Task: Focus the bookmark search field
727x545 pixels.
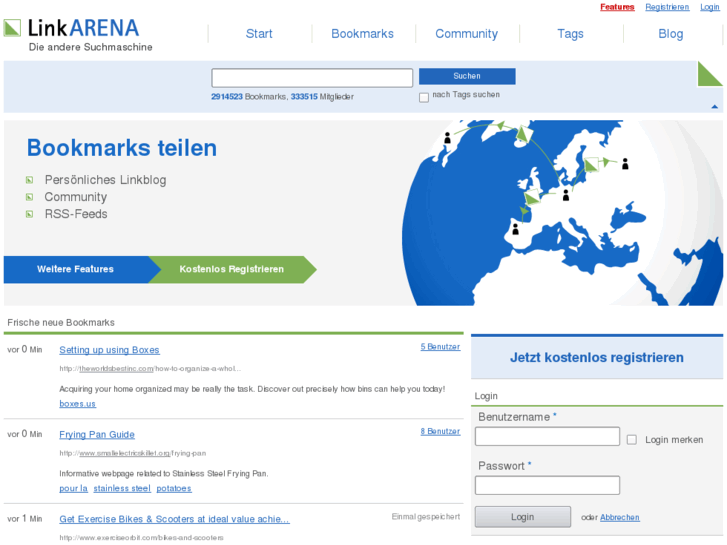Action: [312, 78]
